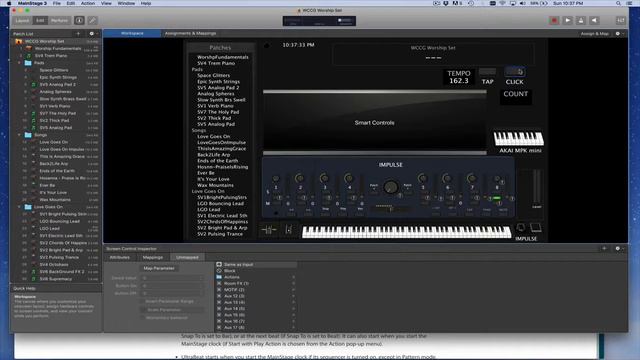Expand MOTIF (2) channel strip row
The height and width of the screenshot is (360, 640).
(293, 290)
